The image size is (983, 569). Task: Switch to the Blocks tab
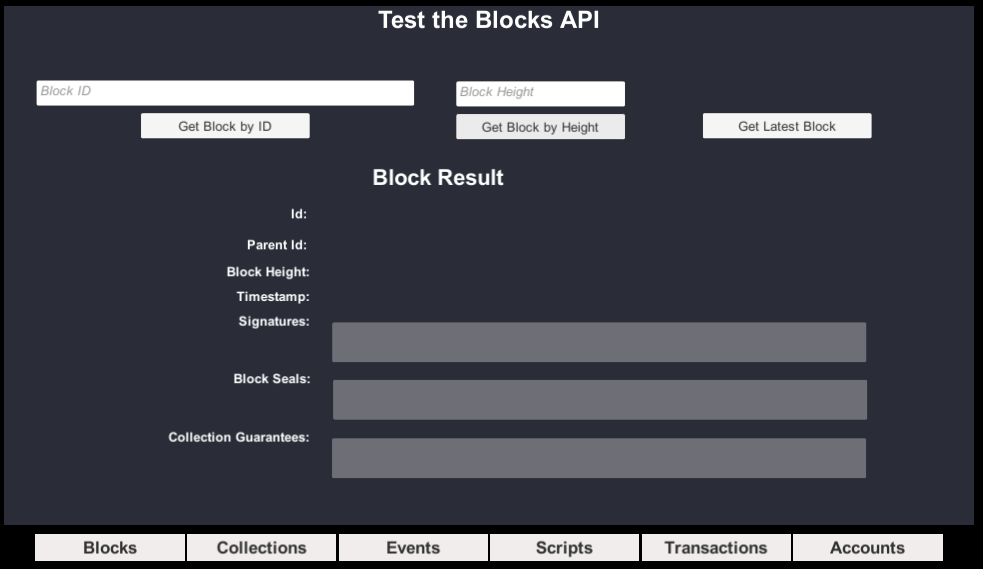point(110,548)
